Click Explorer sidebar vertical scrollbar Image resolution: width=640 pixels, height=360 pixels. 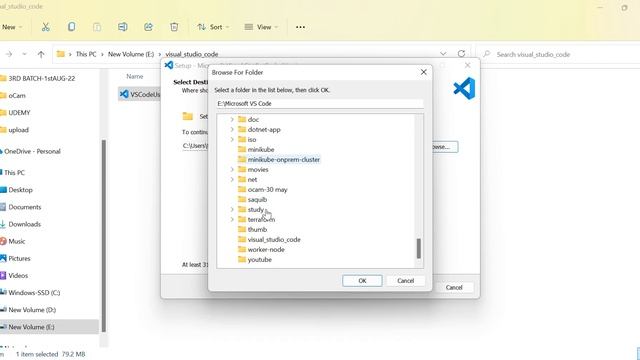point(104,236)
